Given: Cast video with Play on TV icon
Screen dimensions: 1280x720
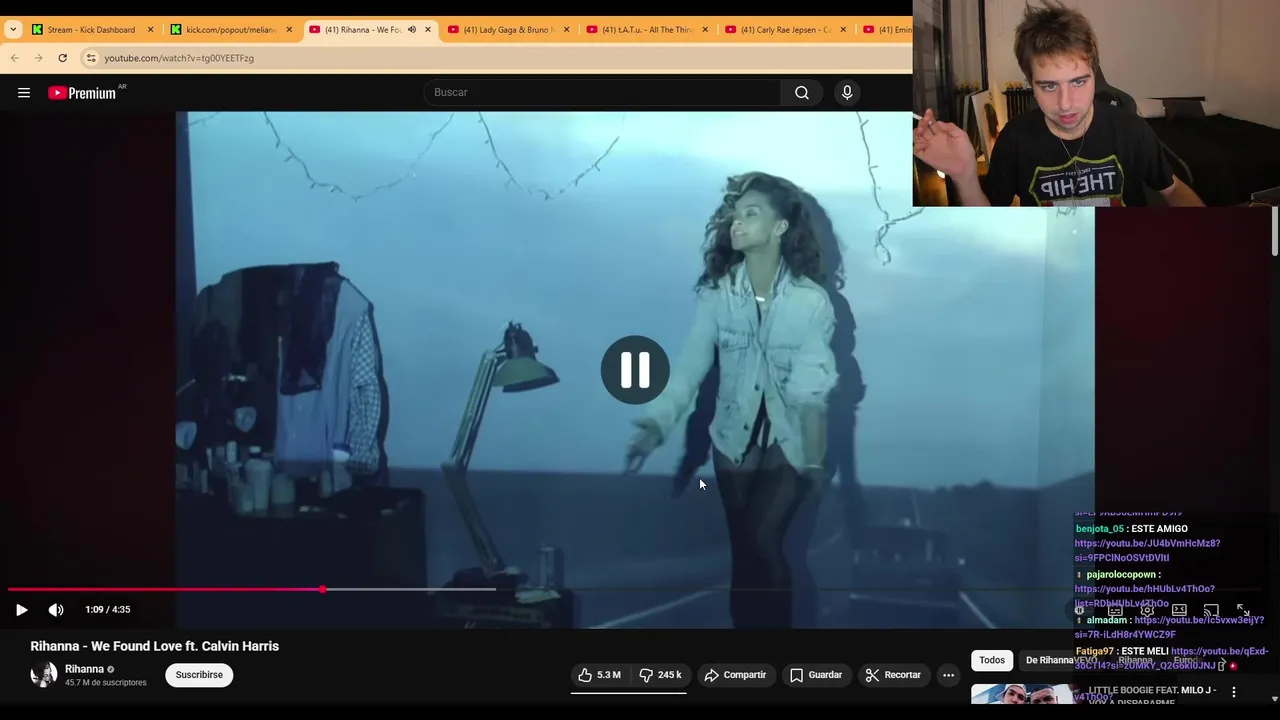Looking at the screenshot, I should 1211,610.
